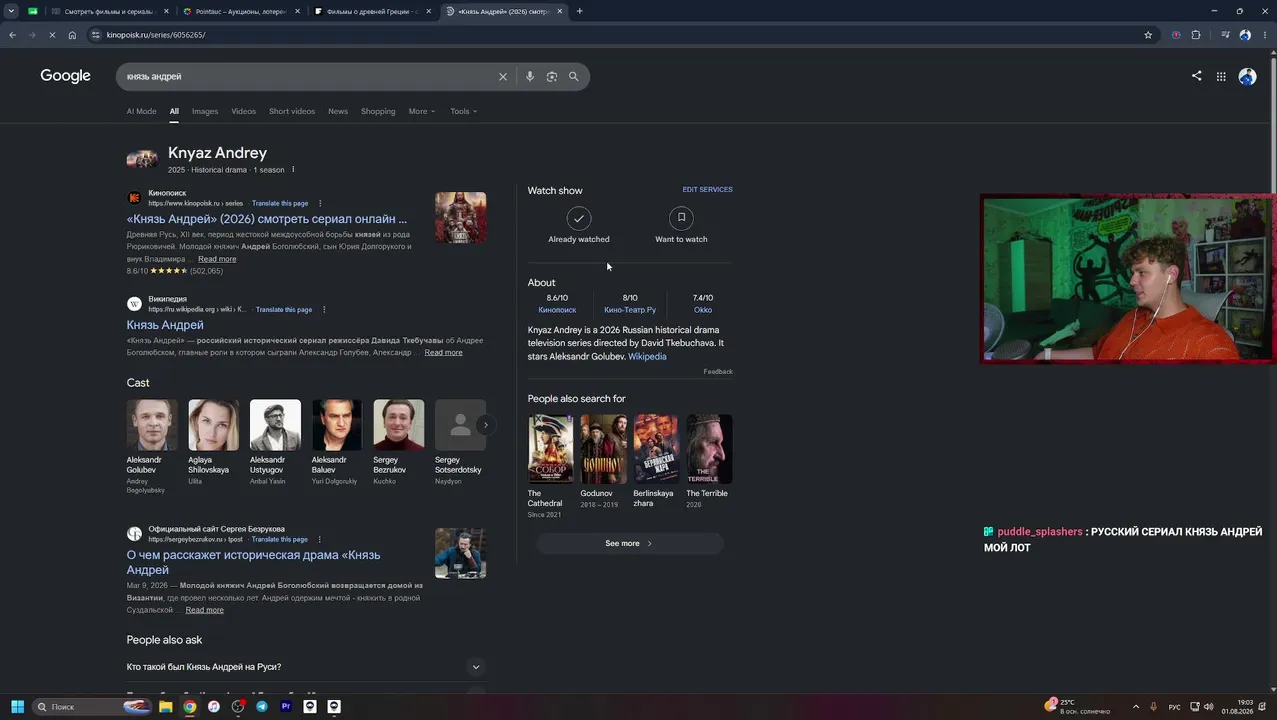Screen dimensions: 1277x720
Task: Open File Explorer from taskbar
Action: click(x=166, y=707)
